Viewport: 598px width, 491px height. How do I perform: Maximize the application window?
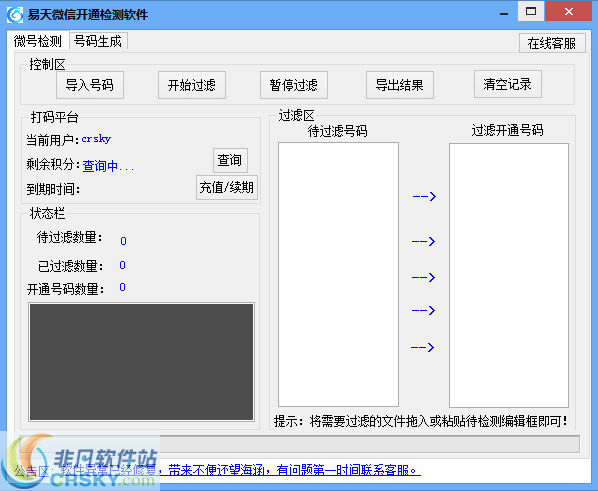coord(530,11)
